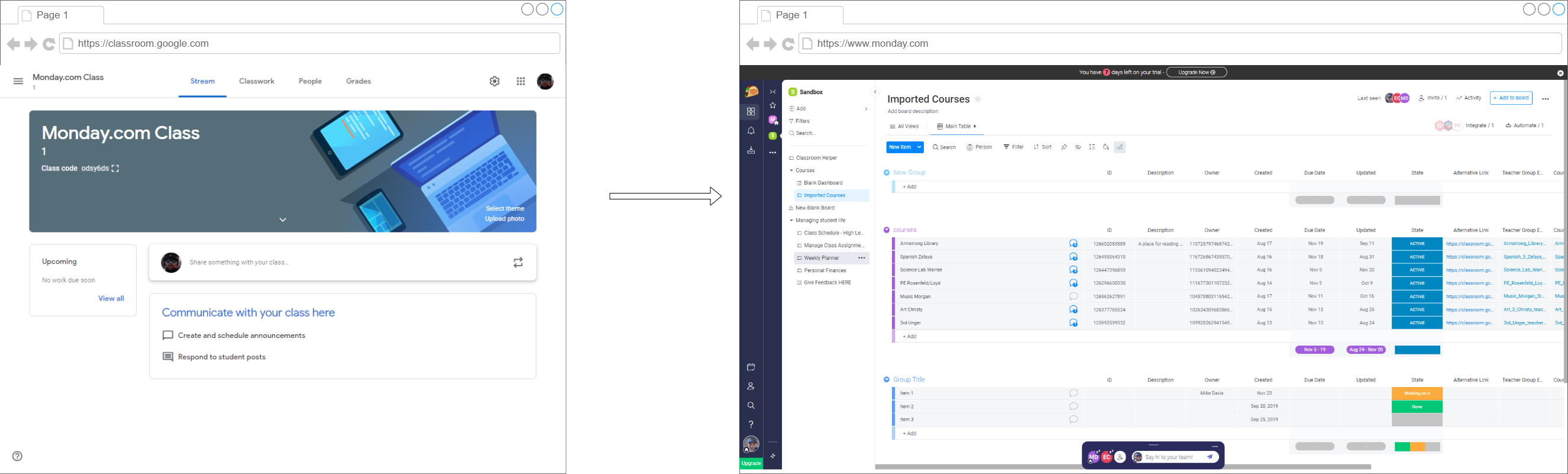Screen dimensions: 1568x474
Task: Click the row height toolbar icon
Action: click(x=1092, y=147)
